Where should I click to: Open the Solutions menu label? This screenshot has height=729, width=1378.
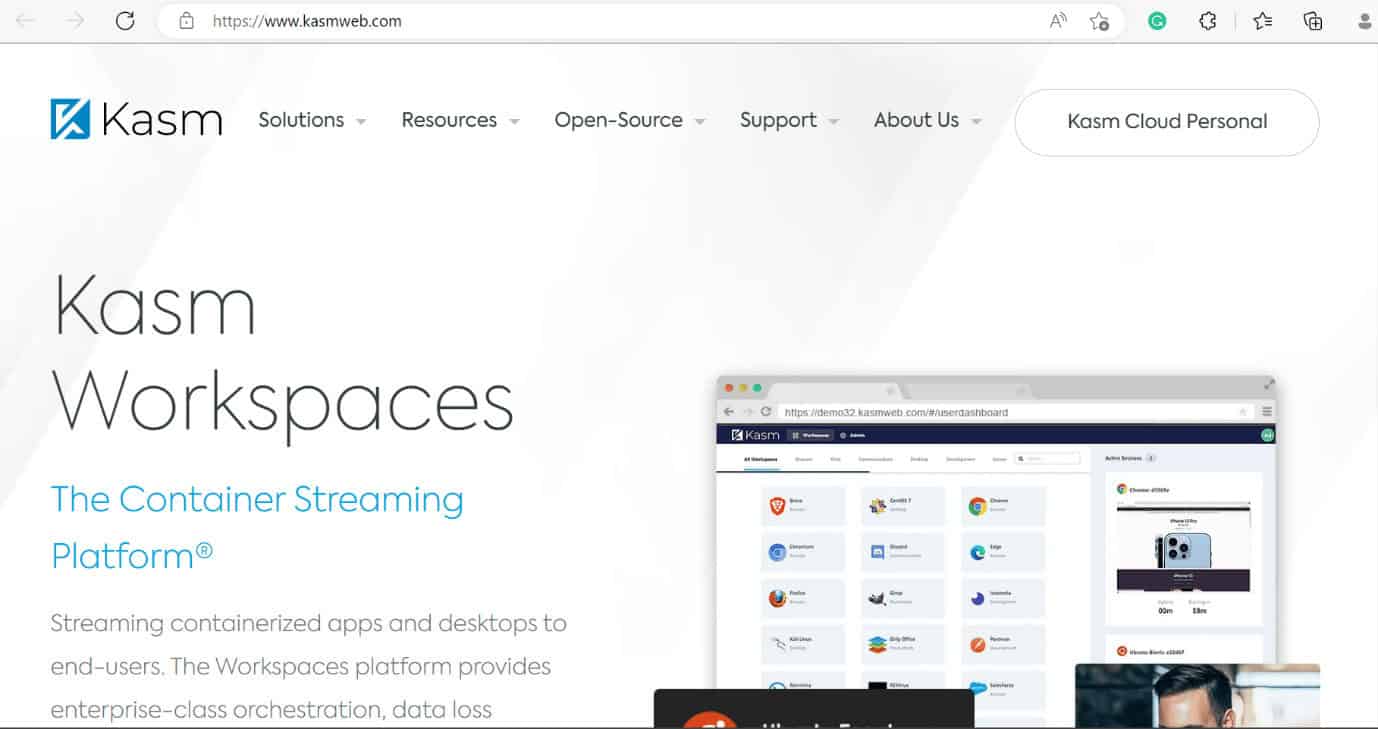pyautogui.click(x=301, y=120)
